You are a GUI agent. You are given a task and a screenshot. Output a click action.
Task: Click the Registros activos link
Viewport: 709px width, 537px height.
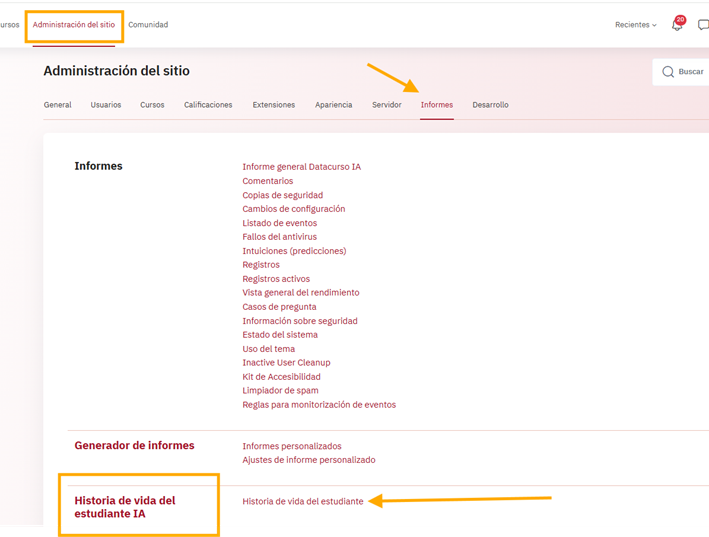click(x=276, y=279)
